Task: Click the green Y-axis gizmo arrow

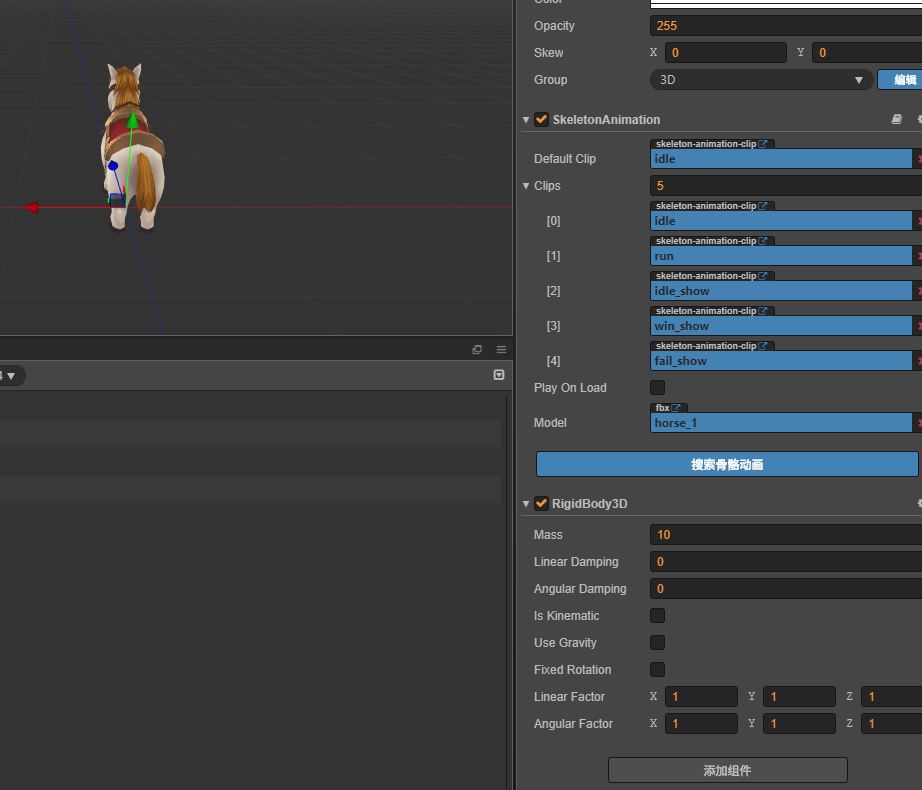Action: [132, 119]
